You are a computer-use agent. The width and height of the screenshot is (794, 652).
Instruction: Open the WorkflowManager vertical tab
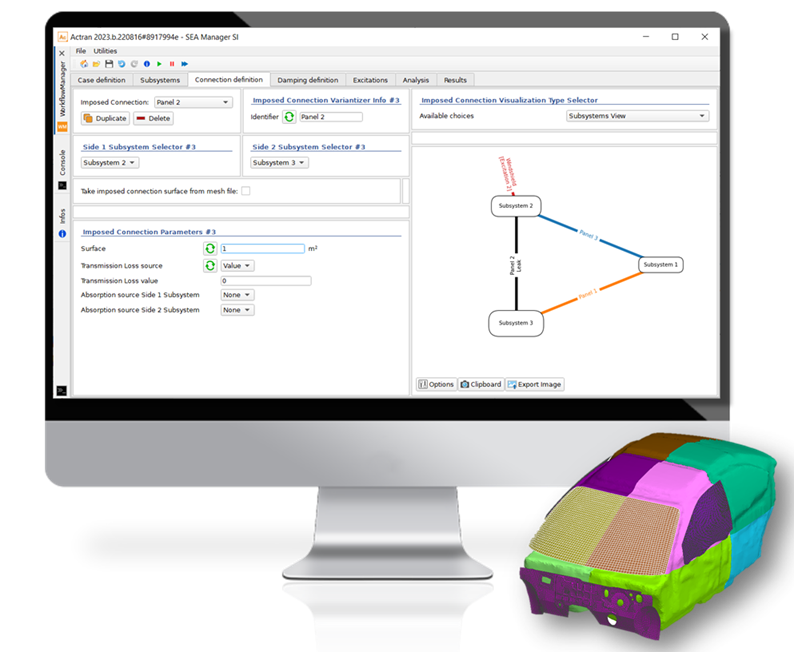pos(62,89)
